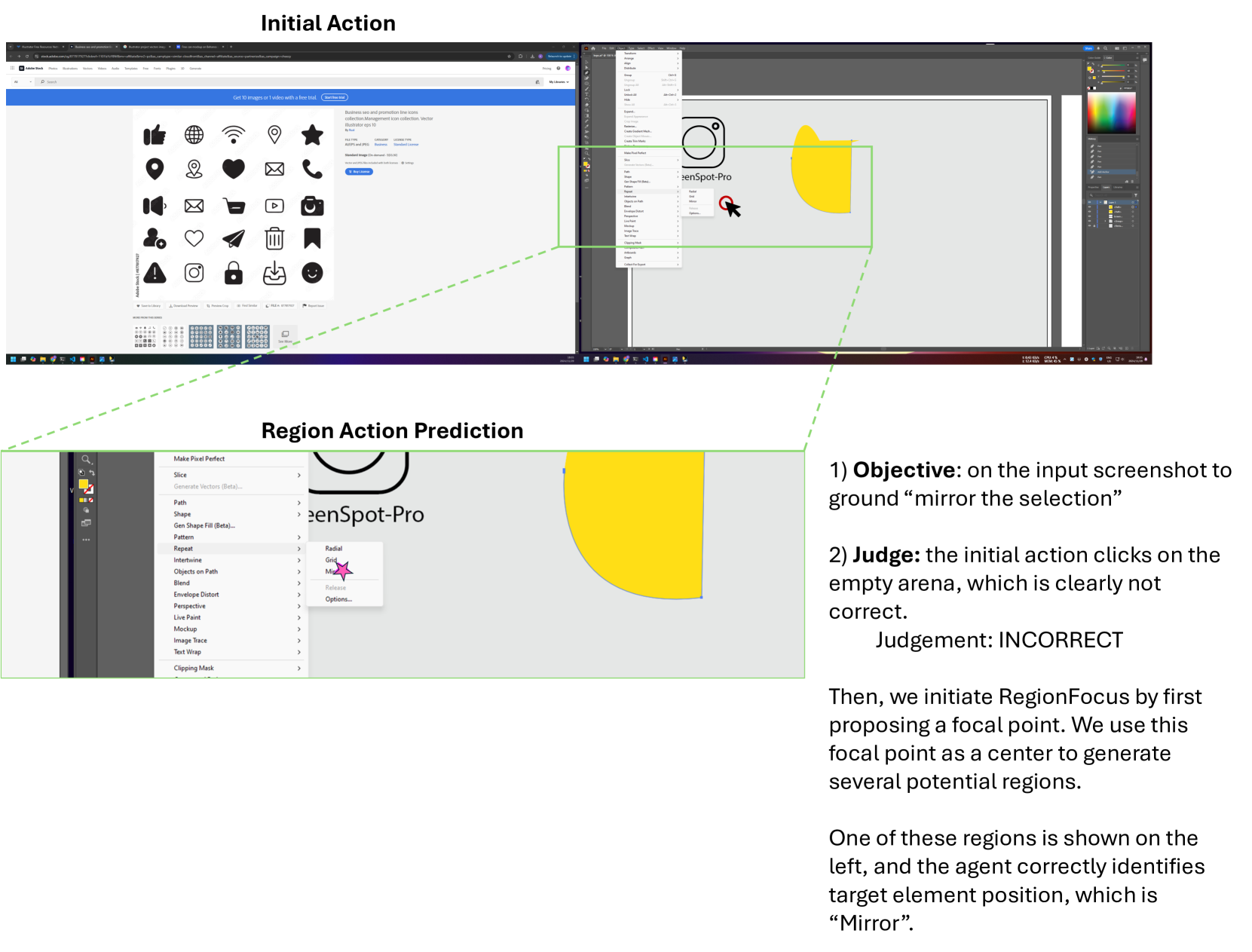The image size is (1252, 952).
Task: Select the Zoom tool in the enlarged toolbar
Action: pos(86,459)
